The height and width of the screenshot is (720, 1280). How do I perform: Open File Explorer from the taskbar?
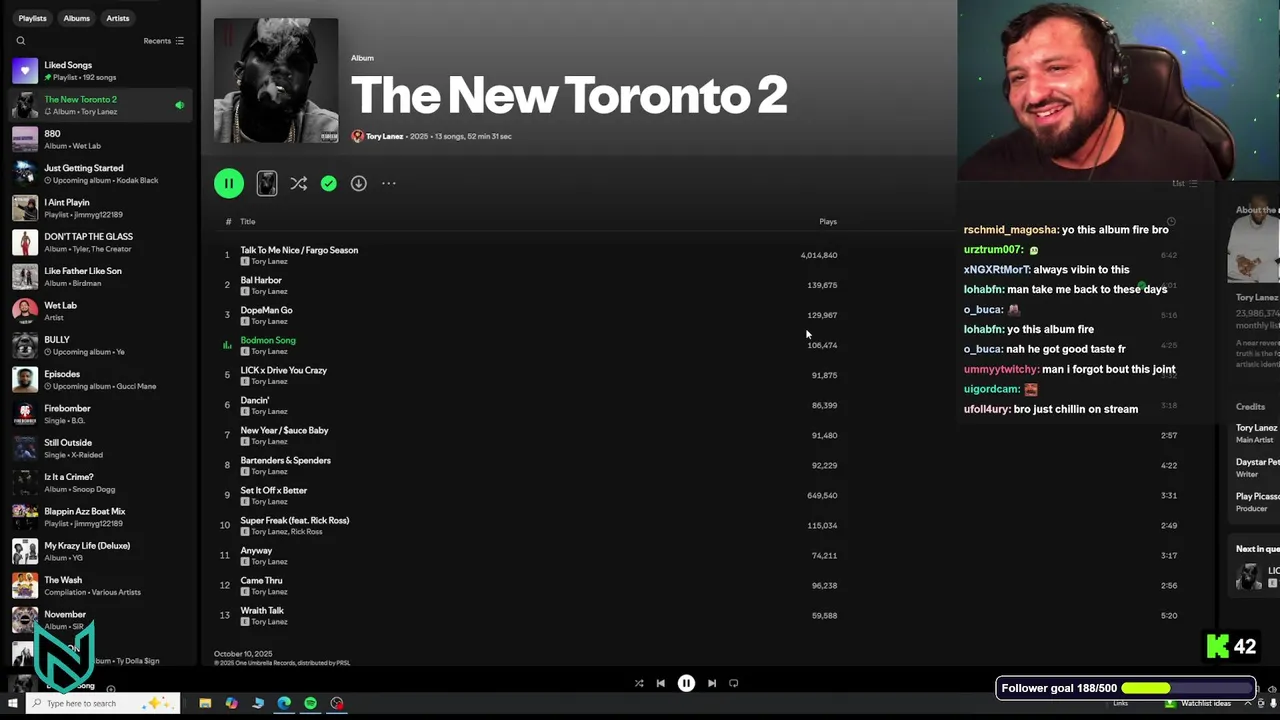pyautogui.click(x=205, y=703)
